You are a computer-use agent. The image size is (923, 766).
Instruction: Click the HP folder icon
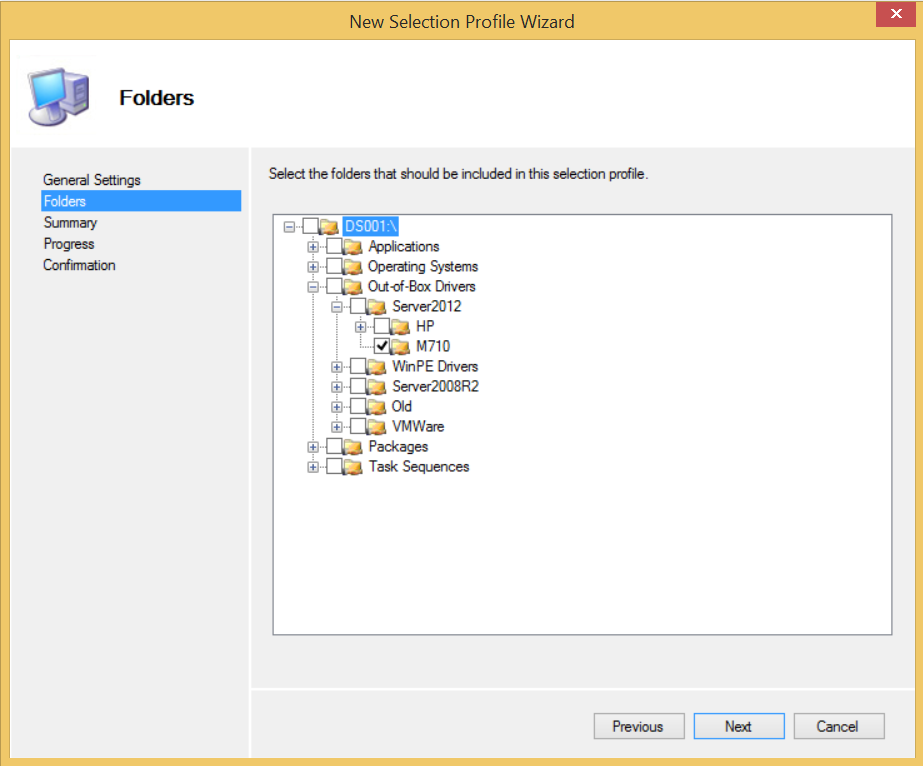point(400,327)
